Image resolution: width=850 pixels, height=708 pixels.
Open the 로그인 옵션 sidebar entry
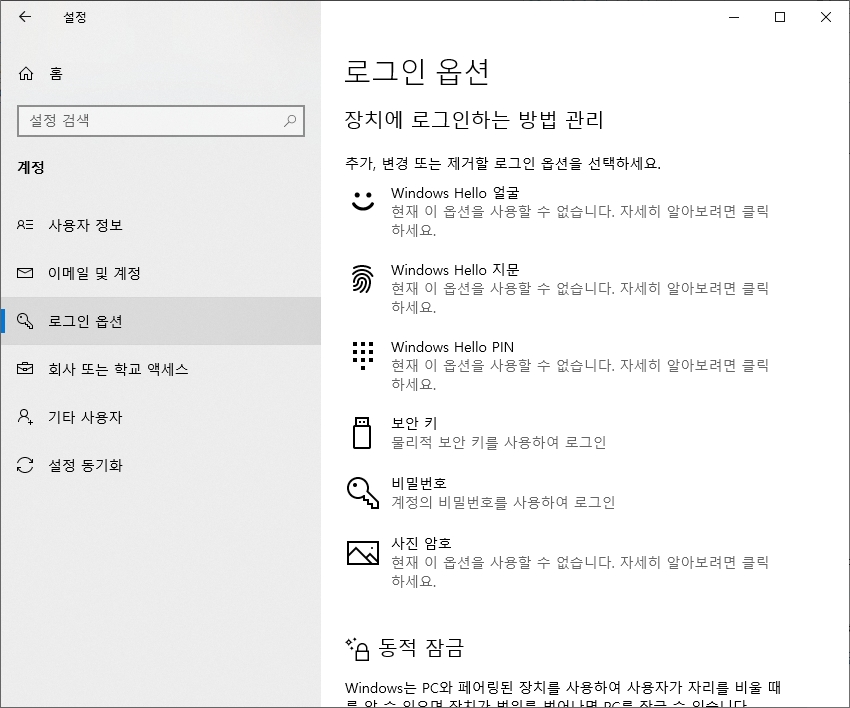161,321
